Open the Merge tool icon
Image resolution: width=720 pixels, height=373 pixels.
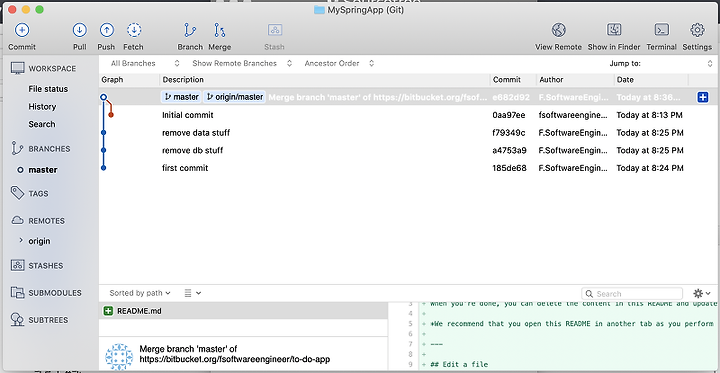(x=219, y=30)
